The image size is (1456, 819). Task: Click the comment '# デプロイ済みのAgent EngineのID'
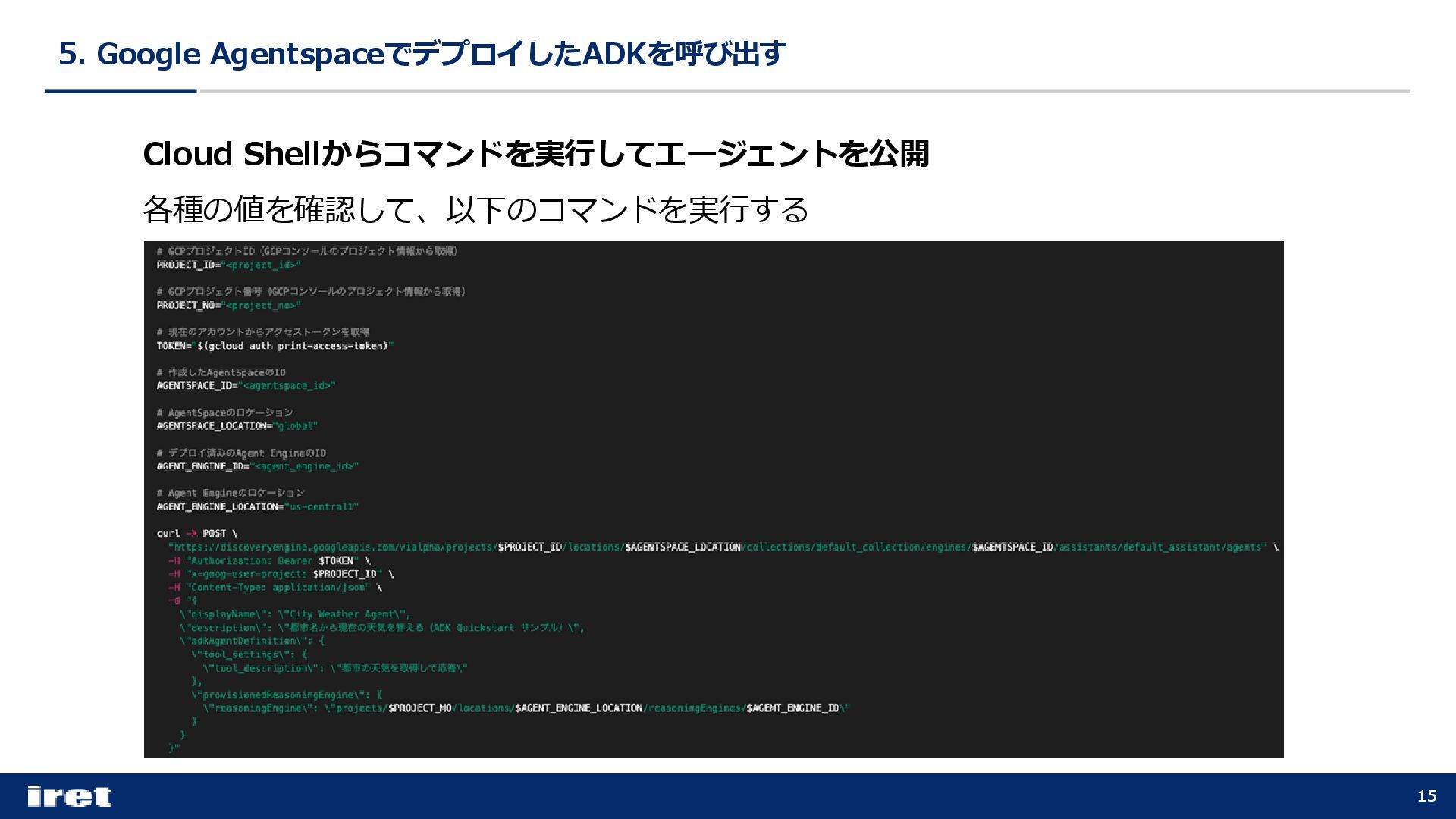coord(241,453)
